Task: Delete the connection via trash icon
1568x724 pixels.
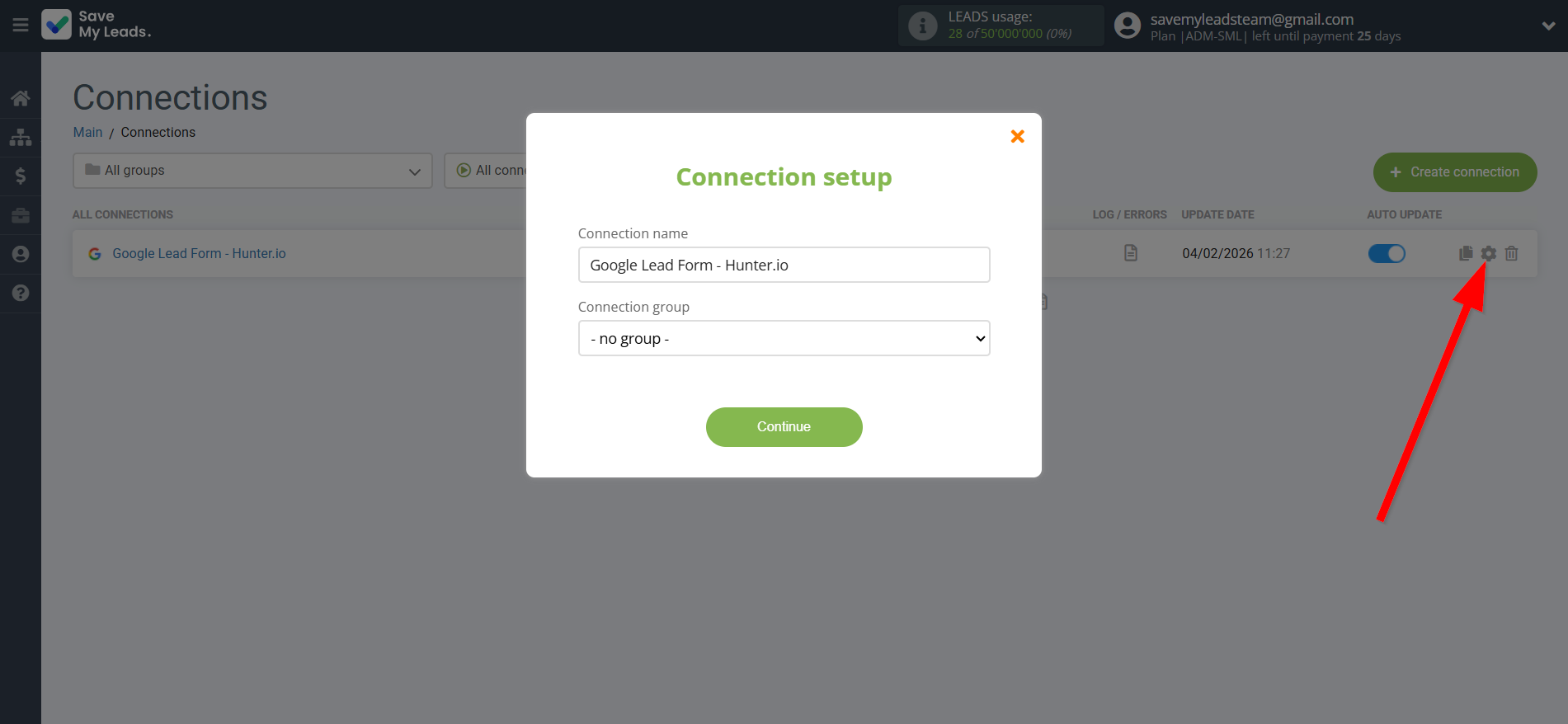Action: [1511, 253]
